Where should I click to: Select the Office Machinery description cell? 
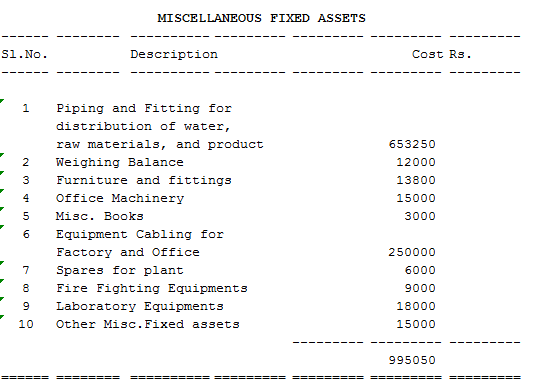click(x=120, y=198)
